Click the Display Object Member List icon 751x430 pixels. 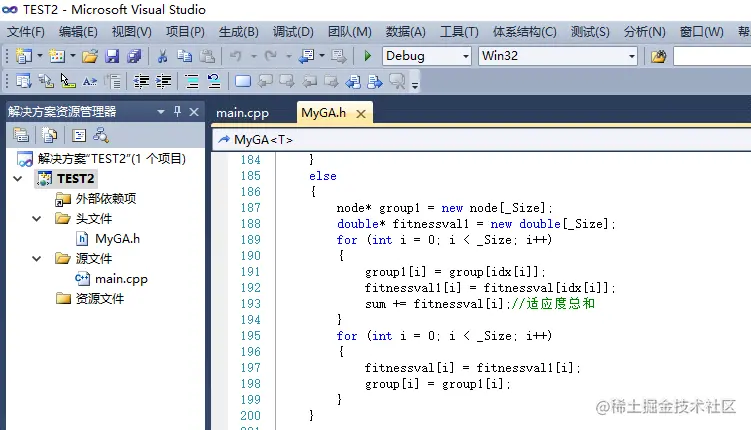[x=23, y=81]
